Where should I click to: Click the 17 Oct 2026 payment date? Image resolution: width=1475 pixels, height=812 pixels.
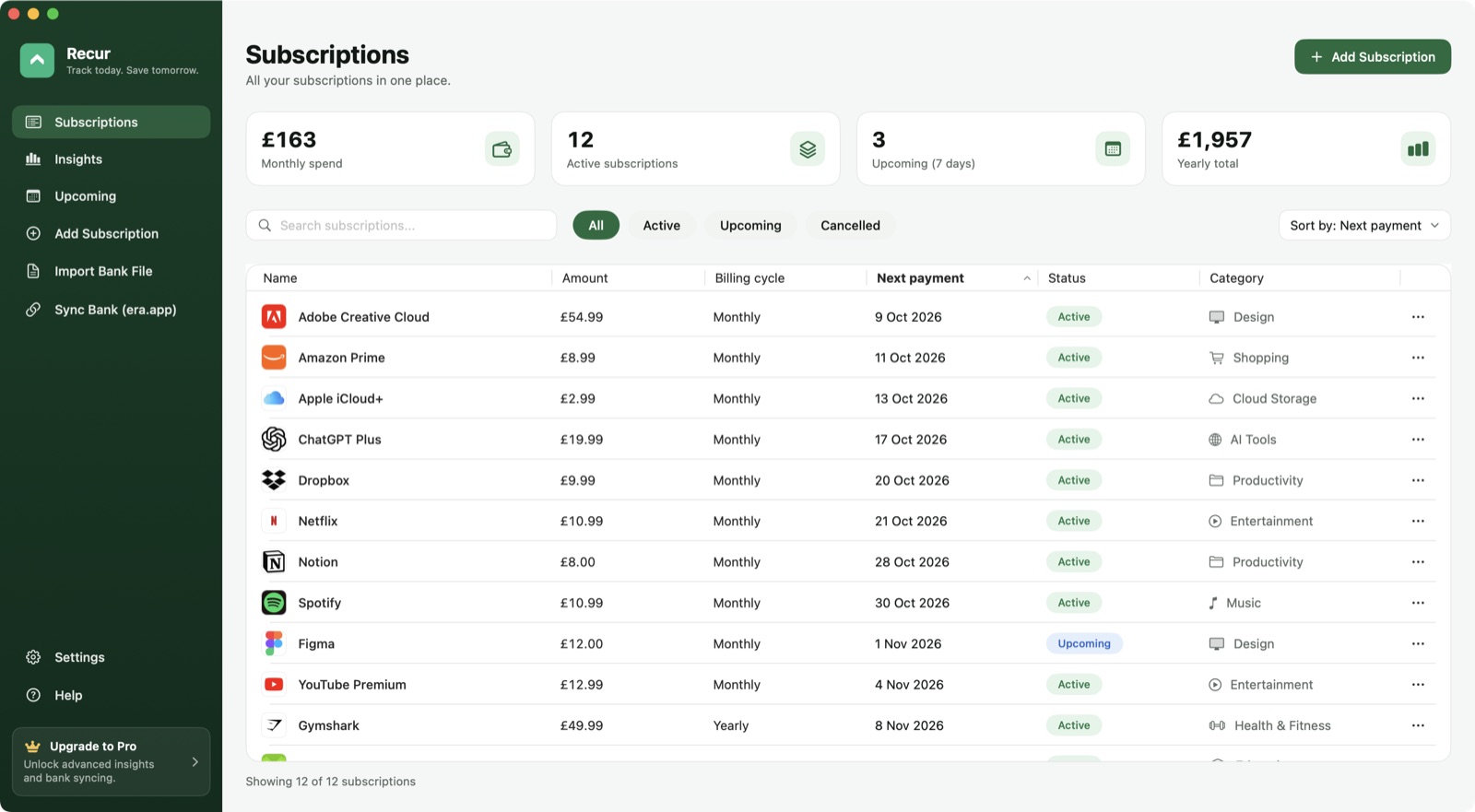(x=911, y=440)
